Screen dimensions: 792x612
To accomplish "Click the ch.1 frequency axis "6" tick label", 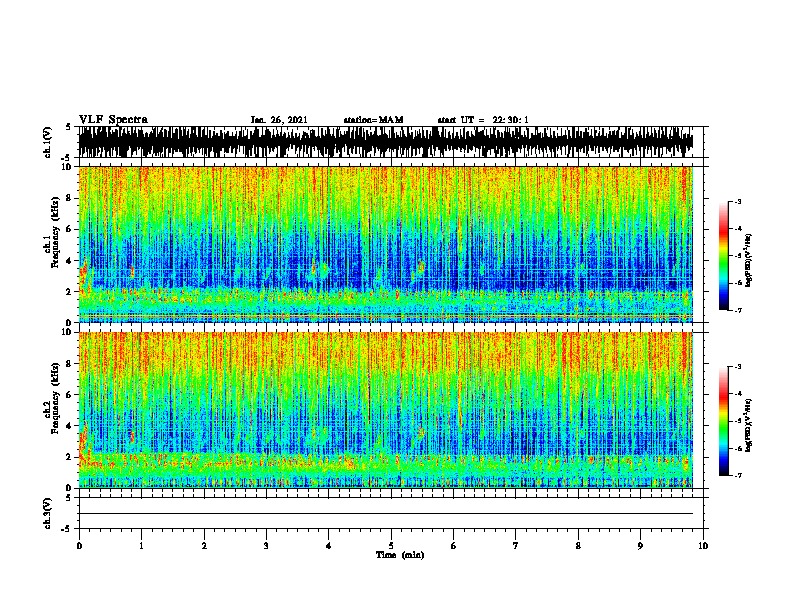I will (x=70, y=229).
